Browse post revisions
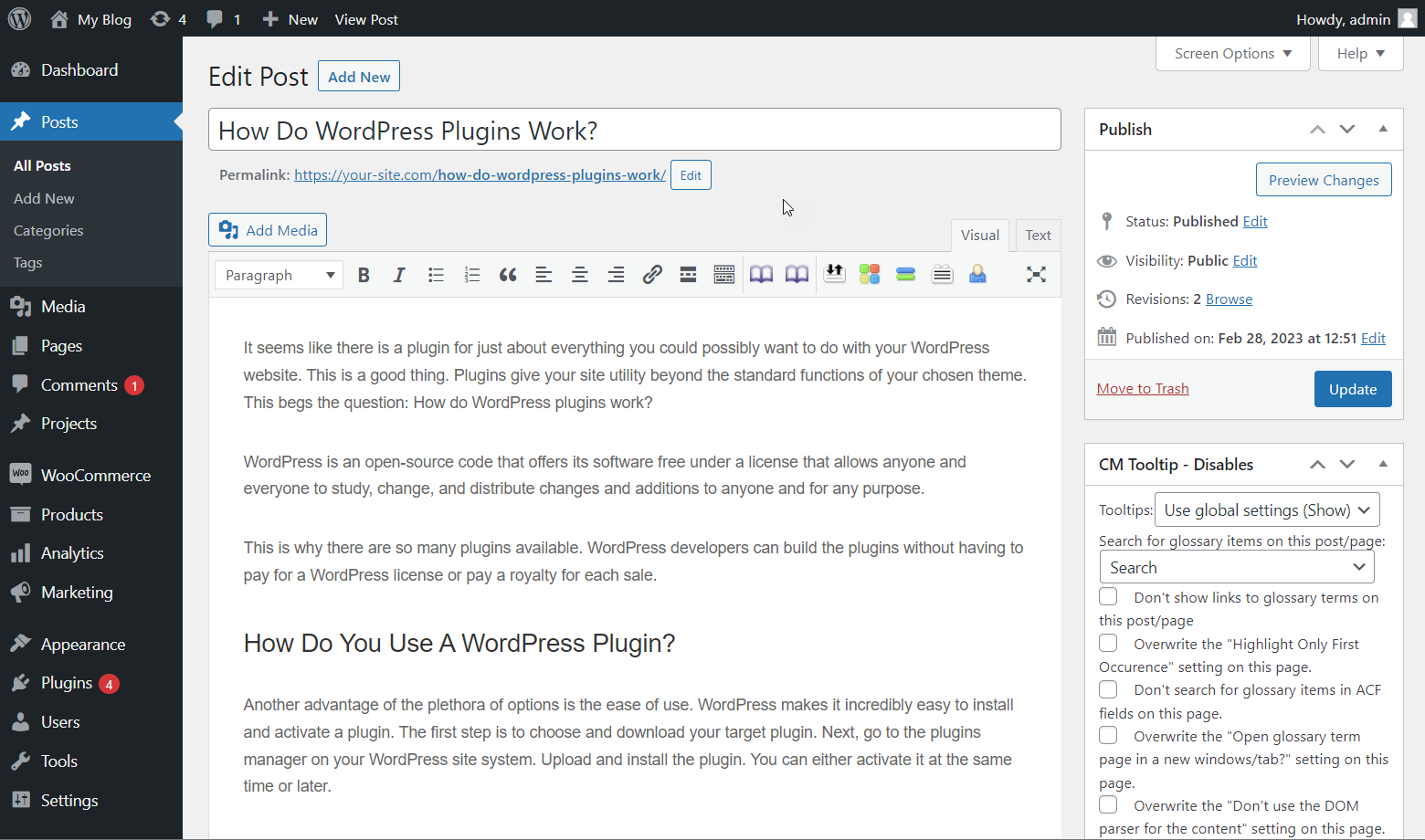The image size is (1425, 840). coord(1229,299)
